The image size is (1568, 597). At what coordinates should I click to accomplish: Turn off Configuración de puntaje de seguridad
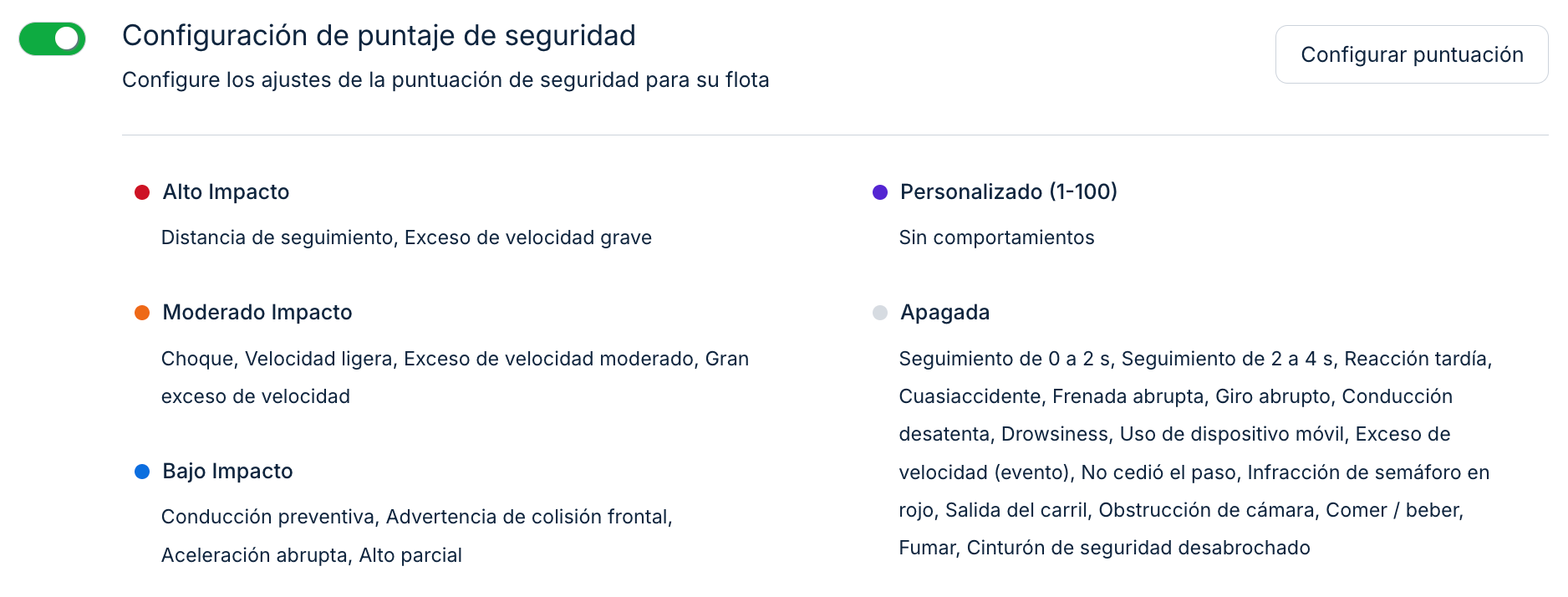pyautogui.click(x=52, y=38)
